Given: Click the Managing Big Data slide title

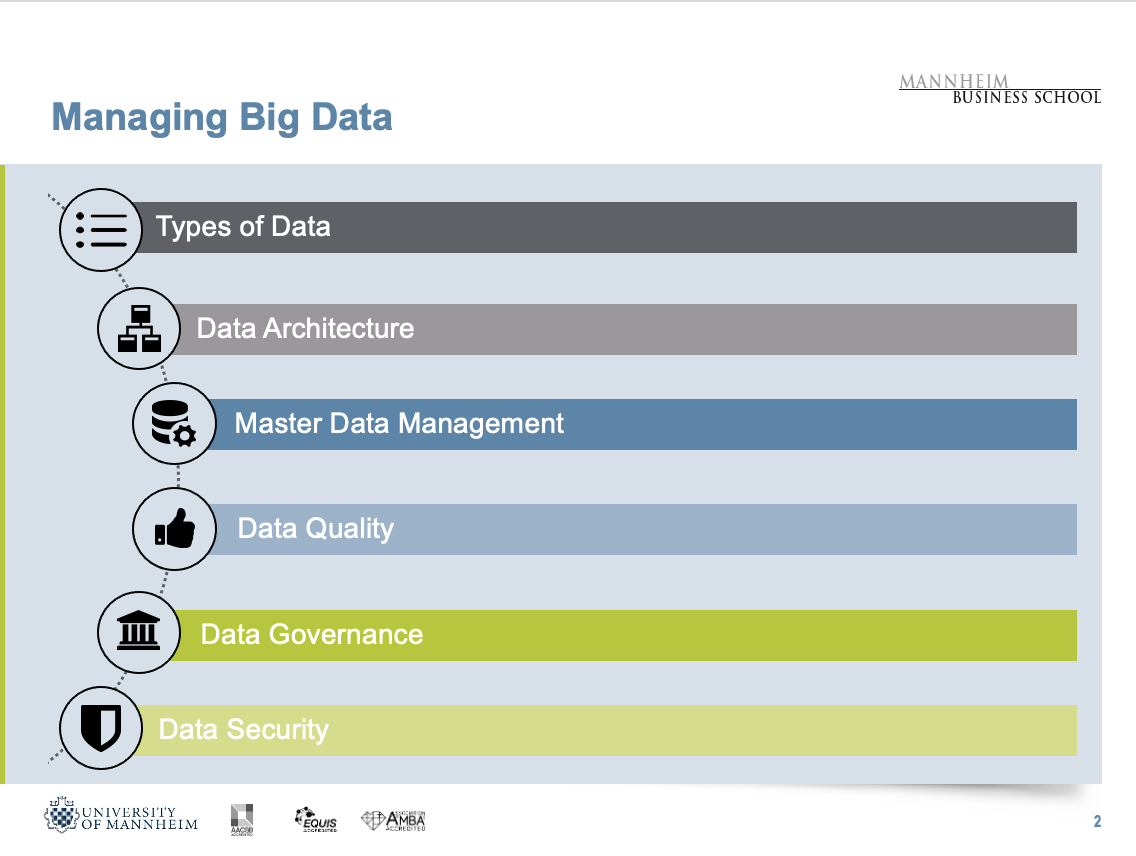Looking at the screenshot, I should (222, 118).
